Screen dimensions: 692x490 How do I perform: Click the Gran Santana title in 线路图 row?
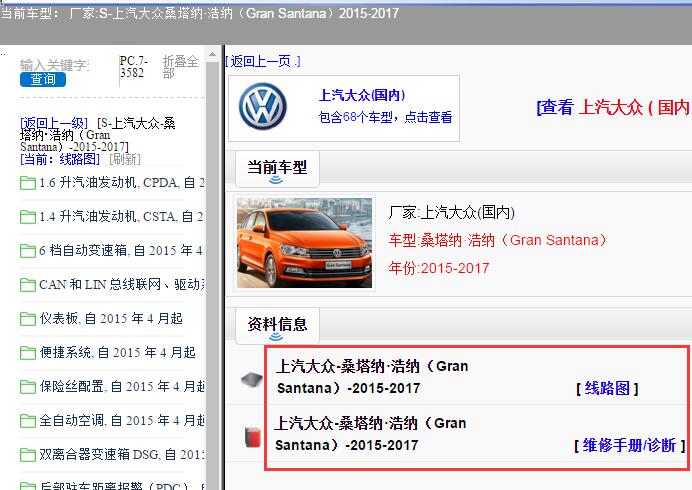click(x=372, y=377)
